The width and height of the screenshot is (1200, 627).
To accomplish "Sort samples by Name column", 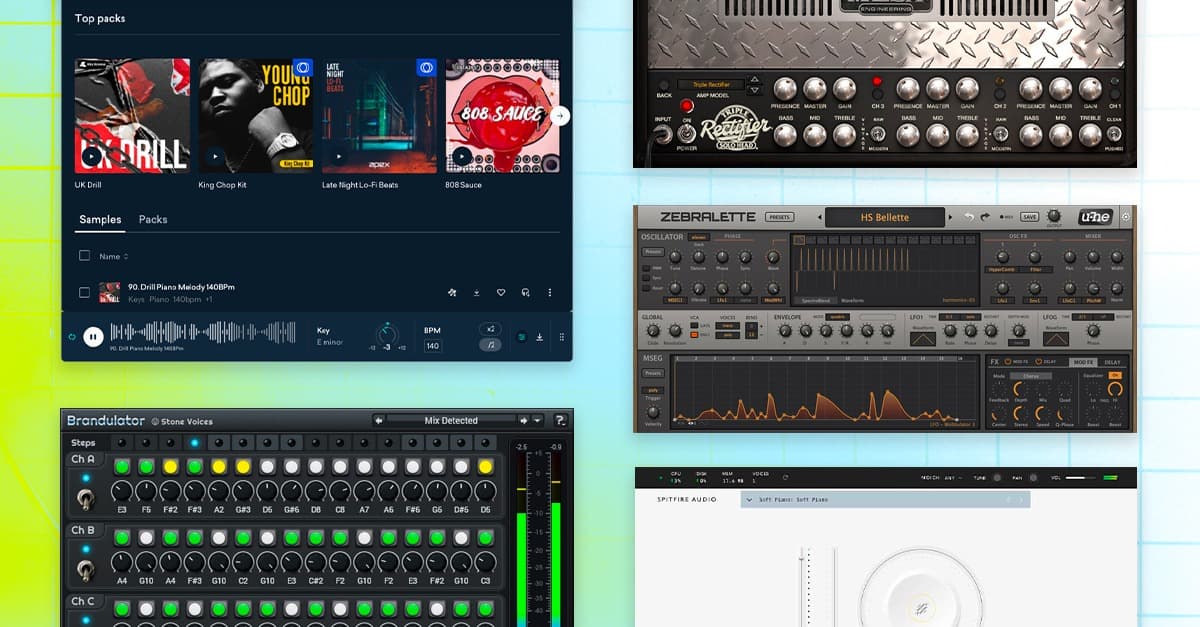I will (x=113, y=257).
